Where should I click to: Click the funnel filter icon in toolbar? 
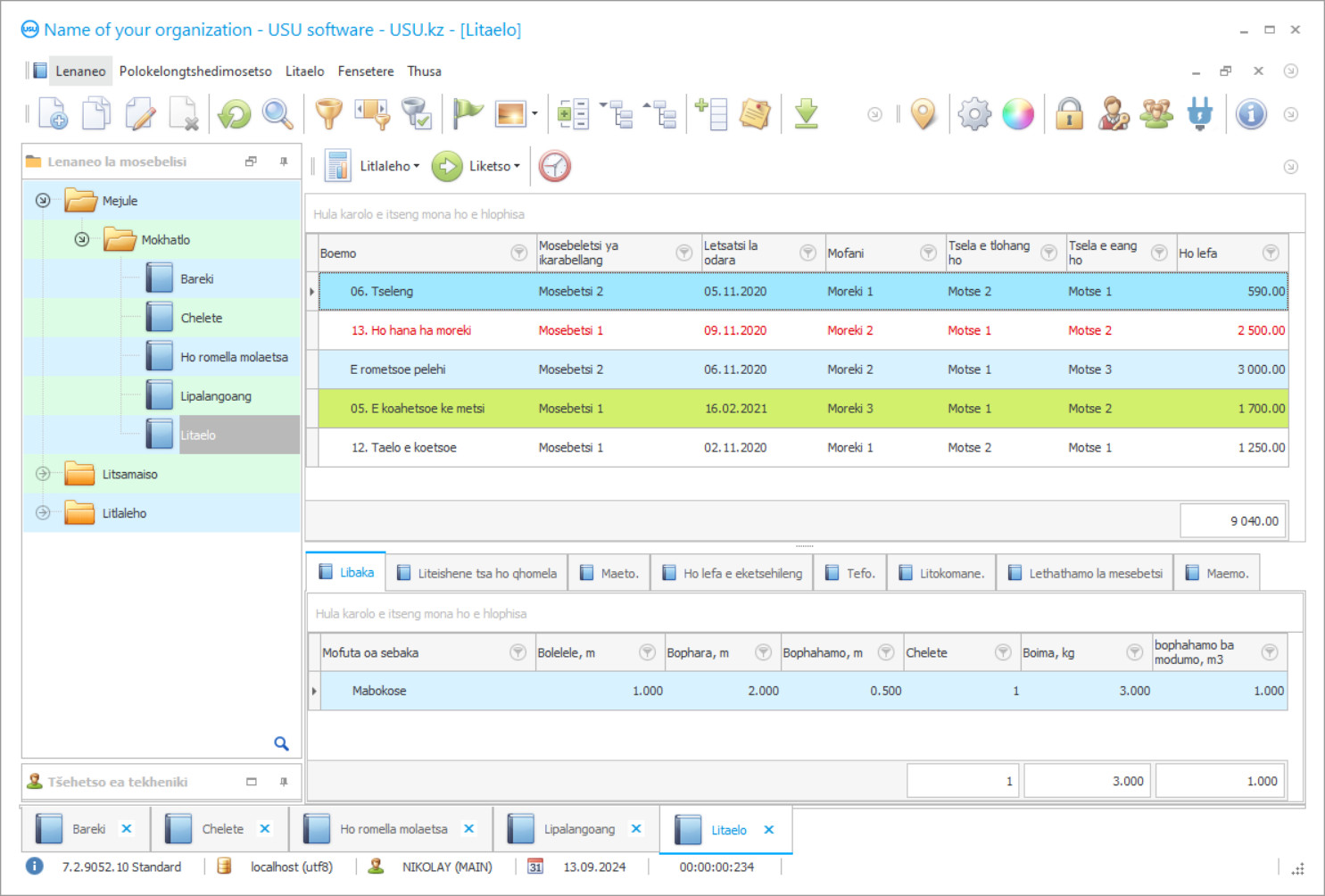(x=328, y=114)
